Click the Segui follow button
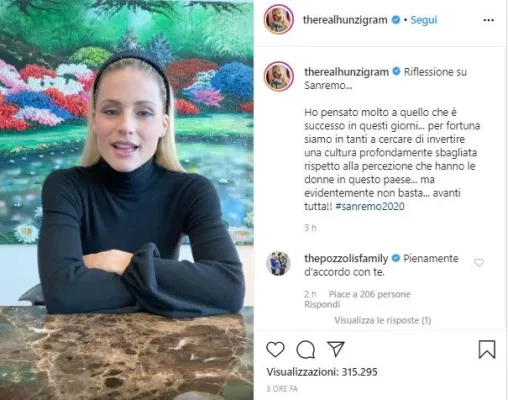The height and width of the screenshot is (400, 508). (x=424, y=20)
